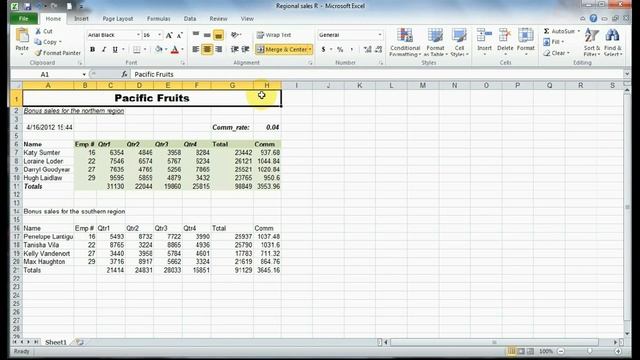This screenshot has height=360, width=640.
Task: Switch to Page Layout view
Action: (521, 351)
